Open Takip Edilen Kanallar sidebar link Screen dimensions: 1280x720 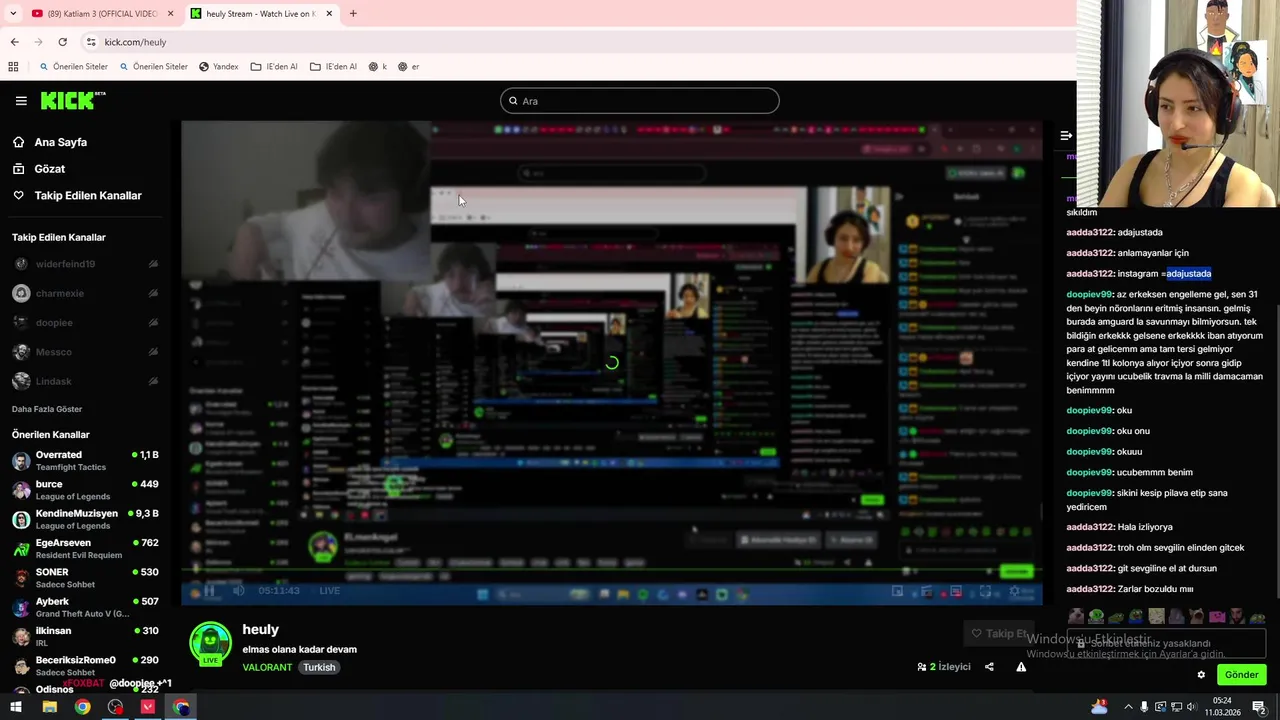88,196
